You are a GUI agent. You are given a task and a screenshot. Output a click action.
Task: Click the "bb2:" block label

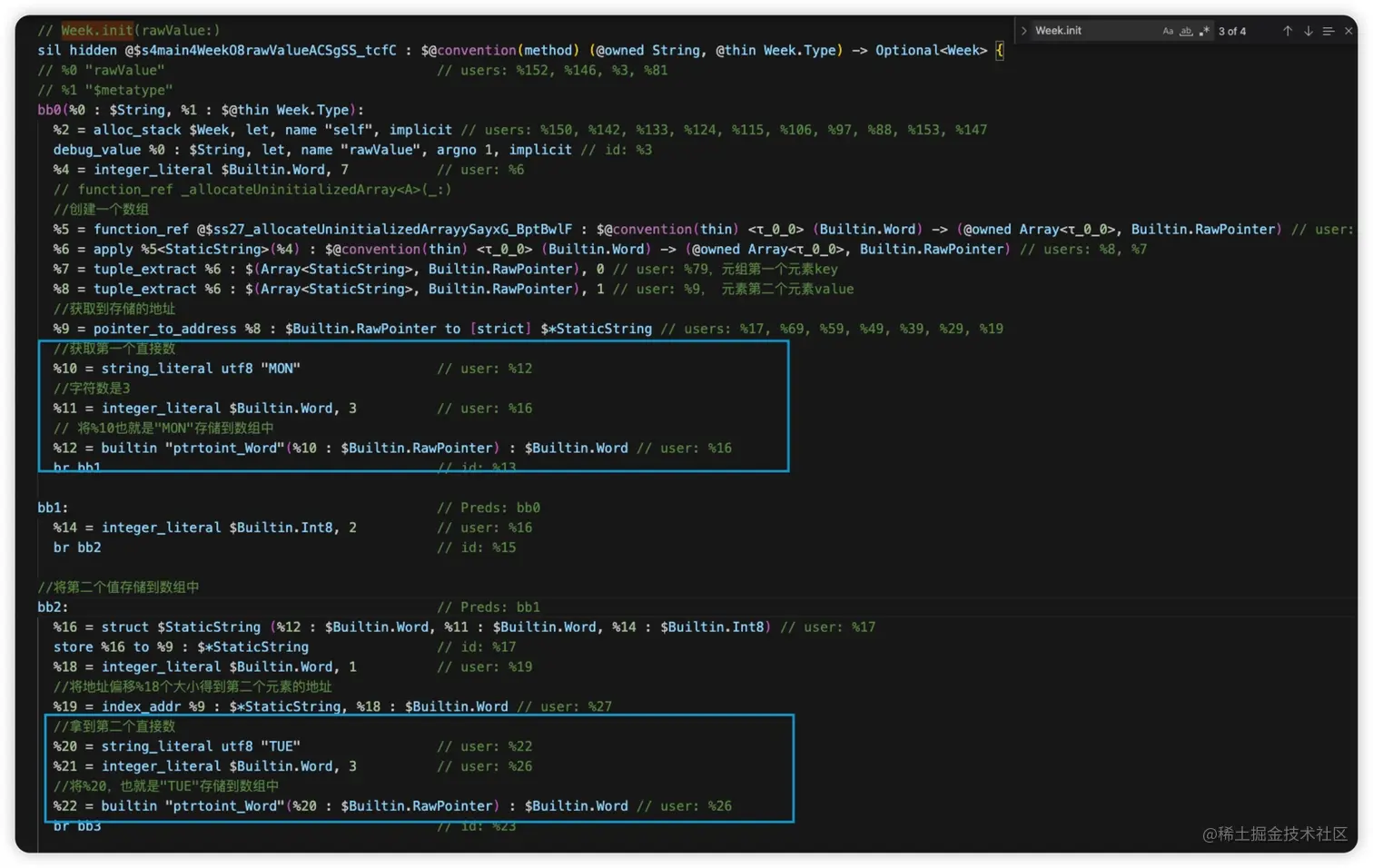53,607
